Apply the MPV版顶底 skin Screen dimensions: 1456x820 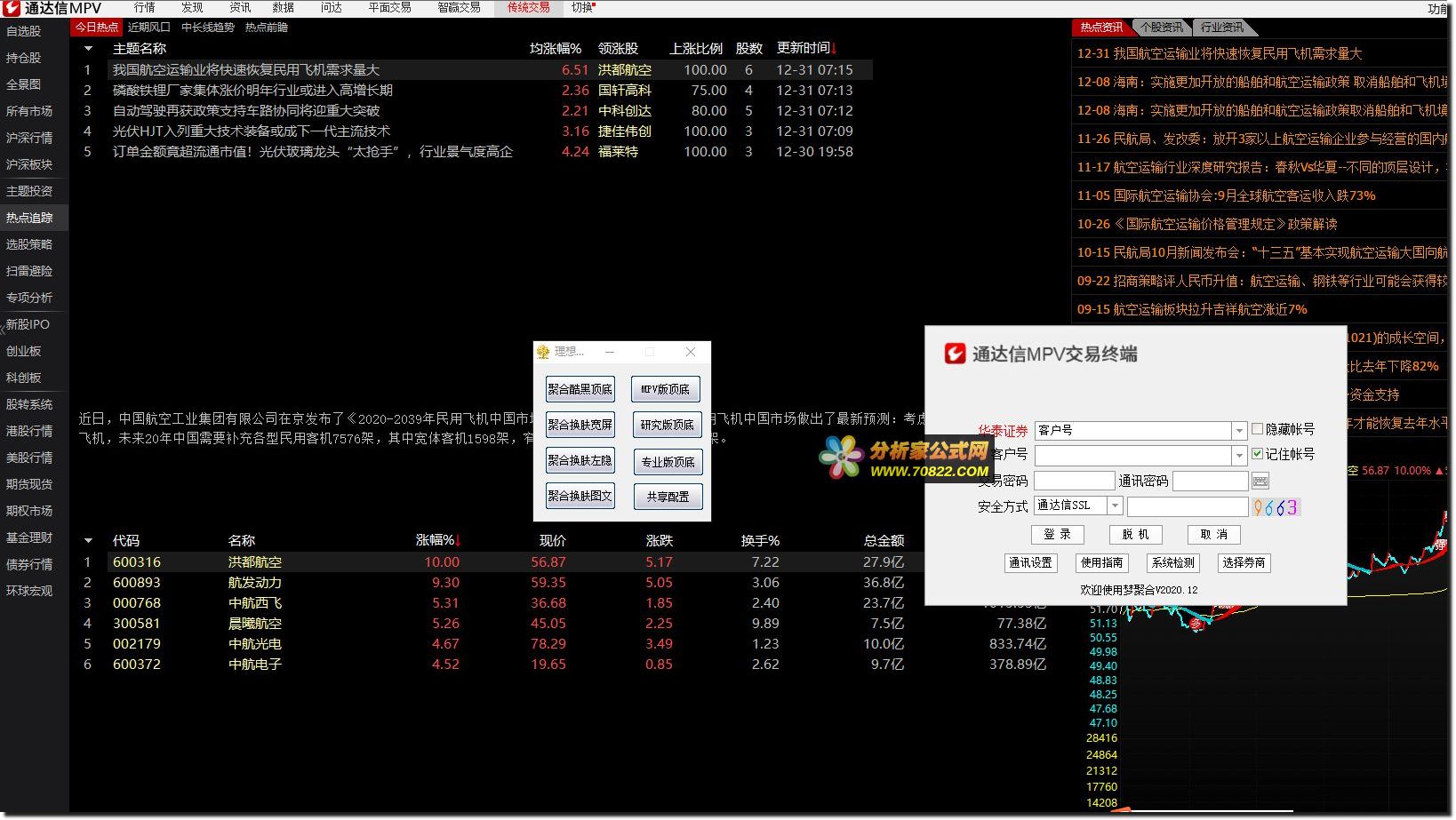666,389
